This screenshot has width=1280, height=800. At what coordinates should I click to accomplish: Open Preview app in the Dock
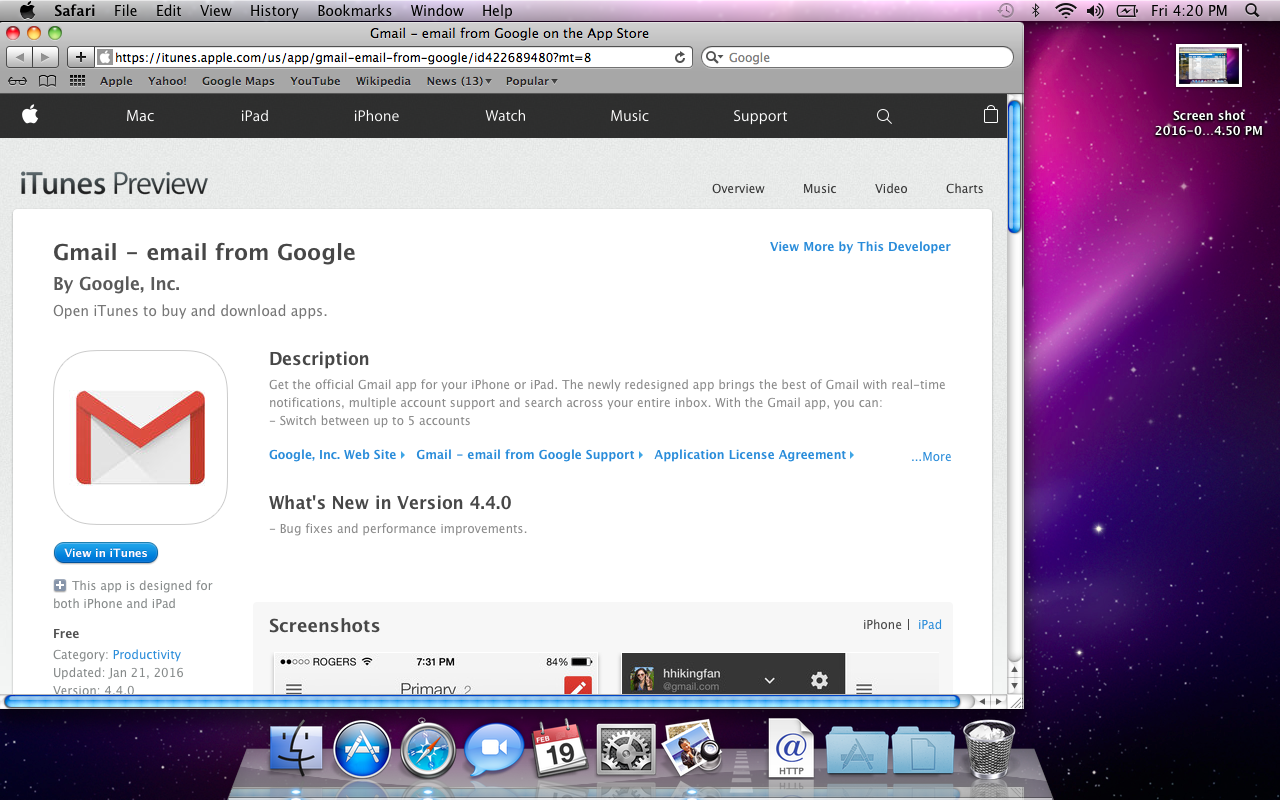(x=692, y=748)
